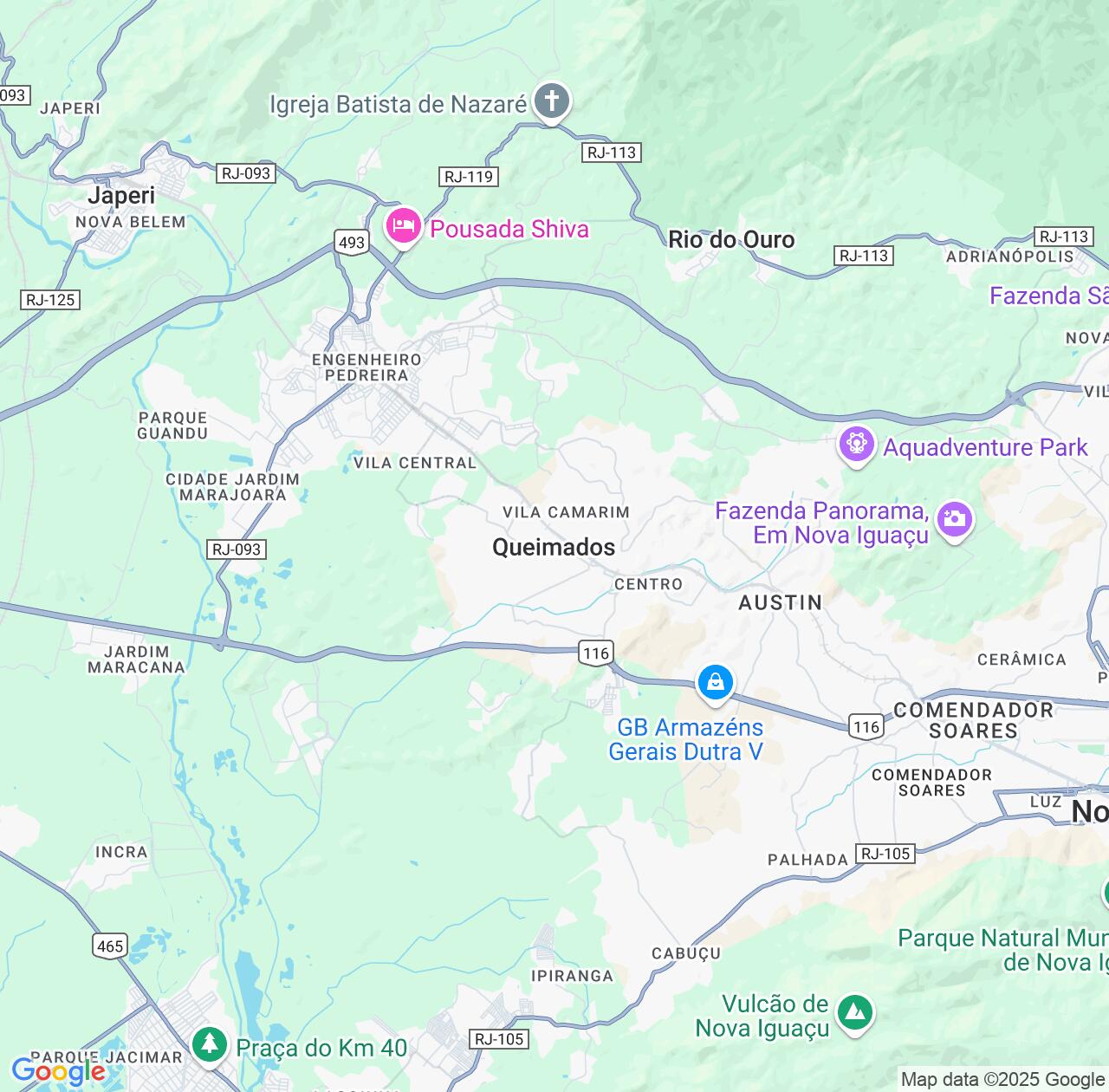Open the GB Armazéns Gerais Dutra shopping pin
Screen dimensions: 1109x1092
(716, 684)
